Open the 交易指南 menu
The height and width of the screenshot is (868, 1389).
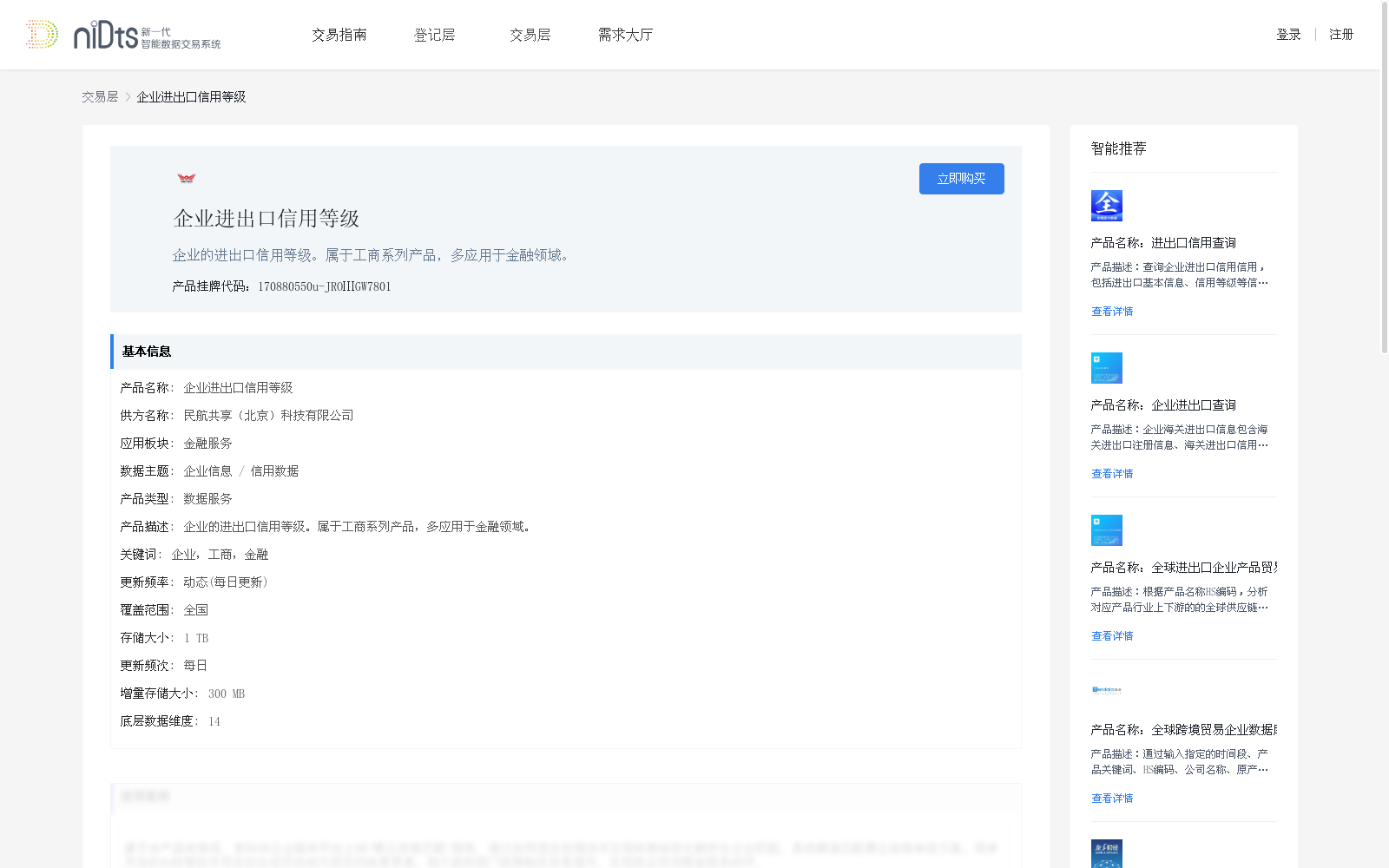click(x=339, y=35)
